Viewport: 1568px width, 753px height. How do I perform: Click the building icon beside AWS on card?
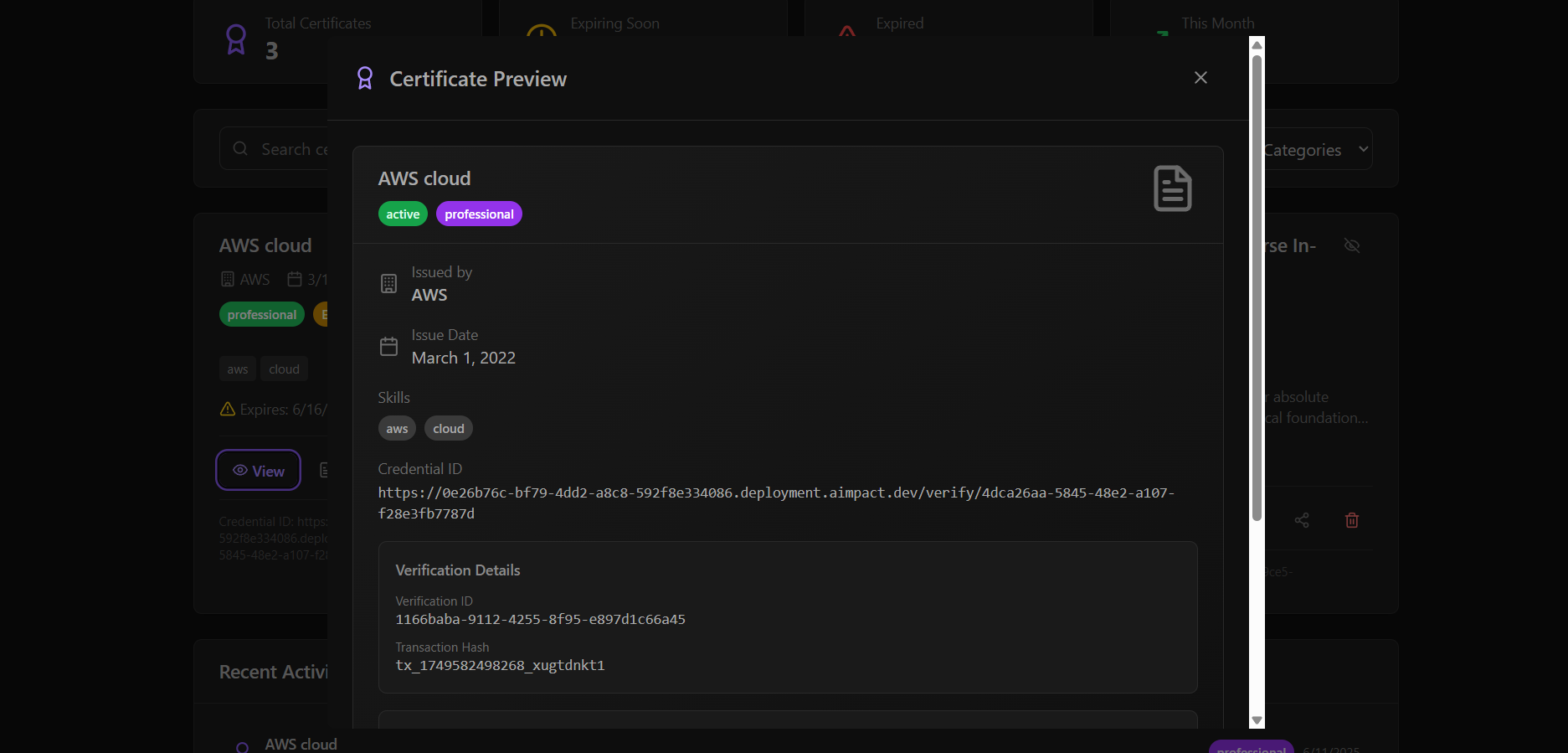coord(228,279)
